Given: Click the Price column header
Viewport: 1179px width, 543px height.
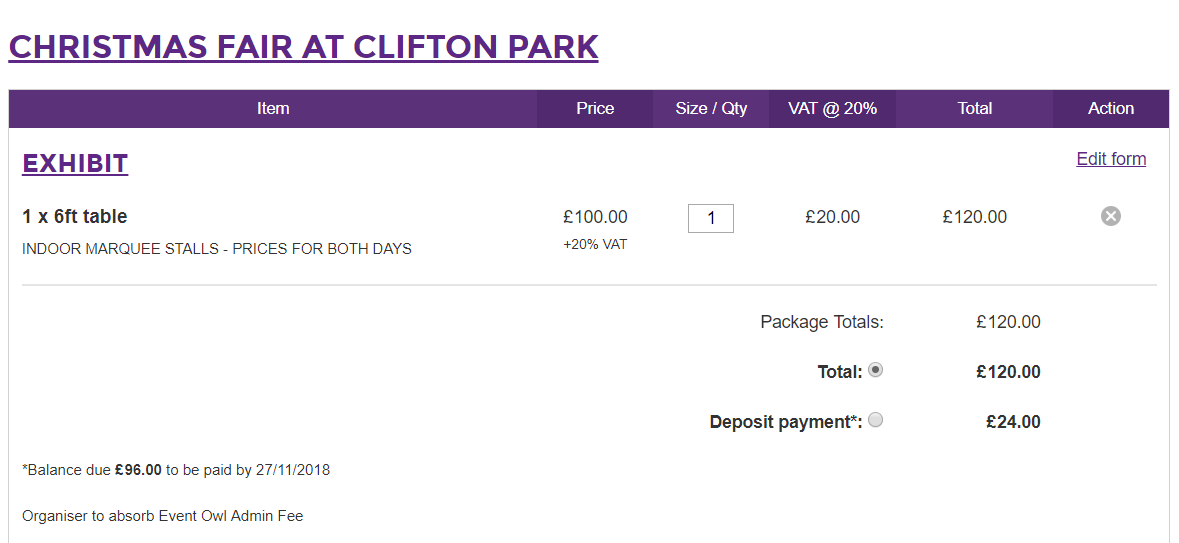Looking at the screenshot, I should point(595,108).
